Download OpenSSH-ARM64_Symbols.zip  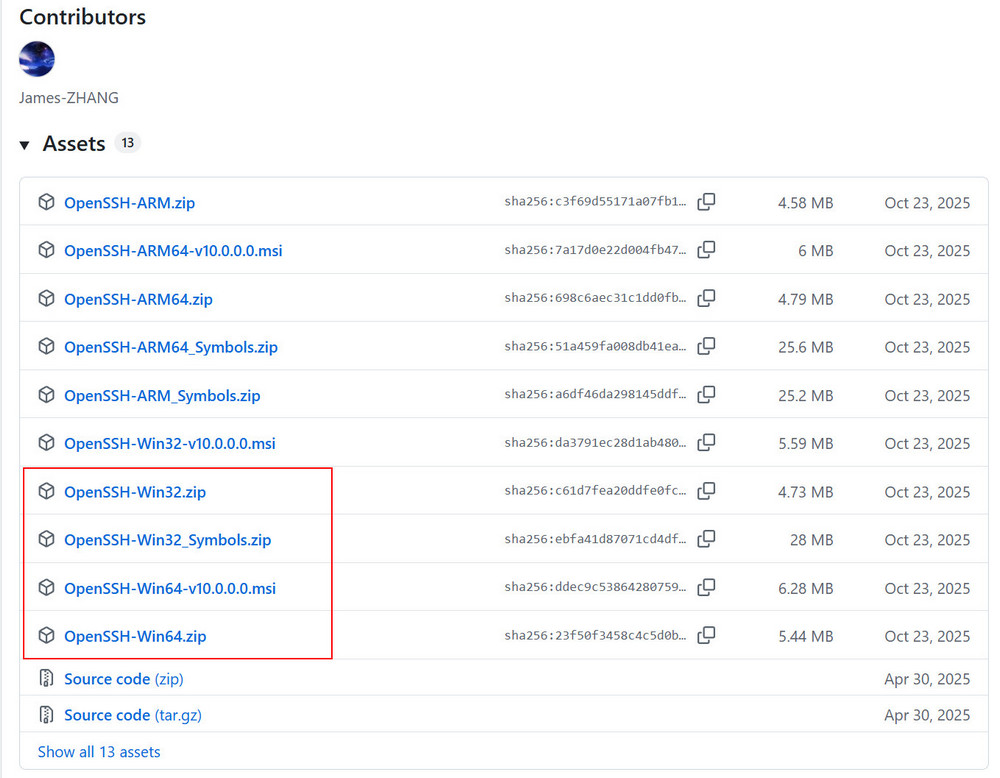pyautogui.click(x=171, y=347)
